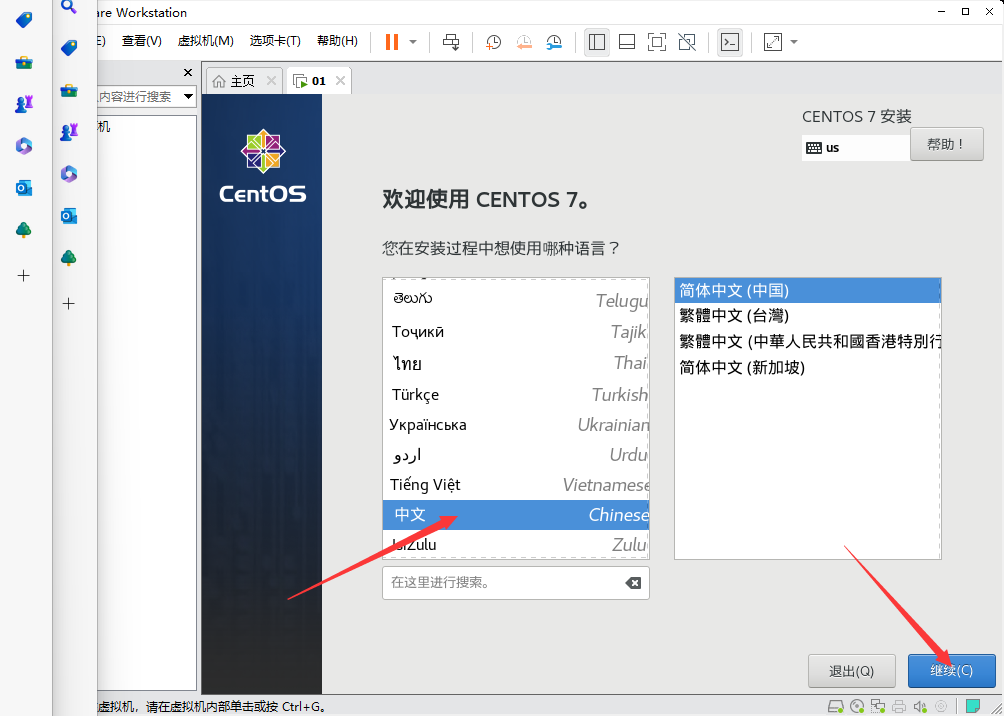Select Tiếng Việt Vietnamese language row

(516, 485)
